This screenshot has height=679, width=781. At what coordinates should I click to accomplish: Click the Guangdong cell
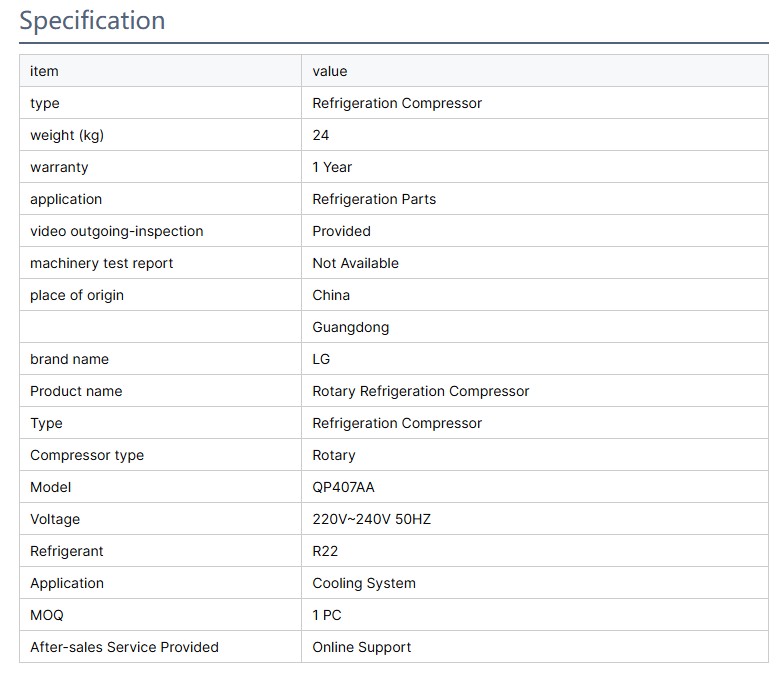coord(350,327)
